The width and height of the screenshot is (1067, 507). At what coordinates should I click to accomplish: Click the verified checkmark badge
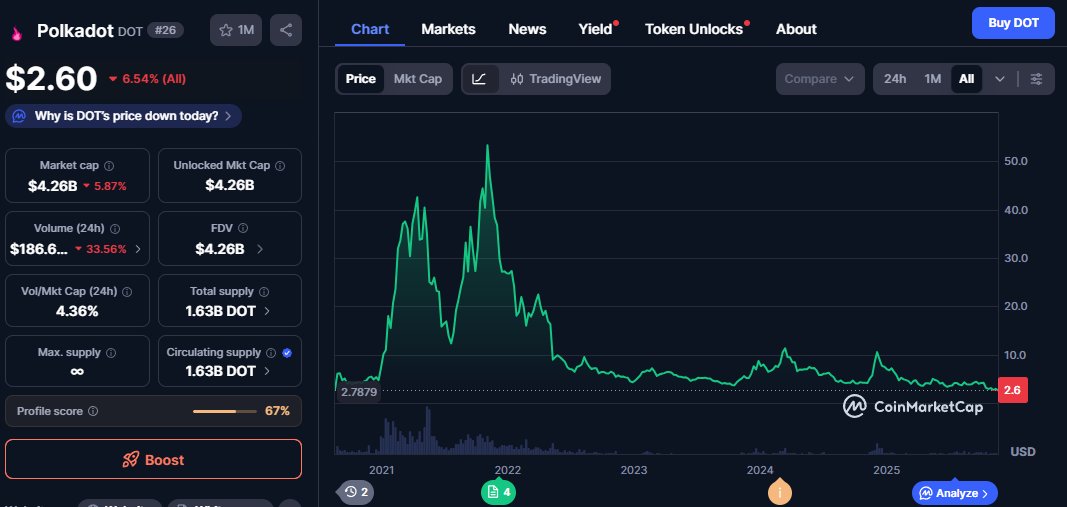286,353
